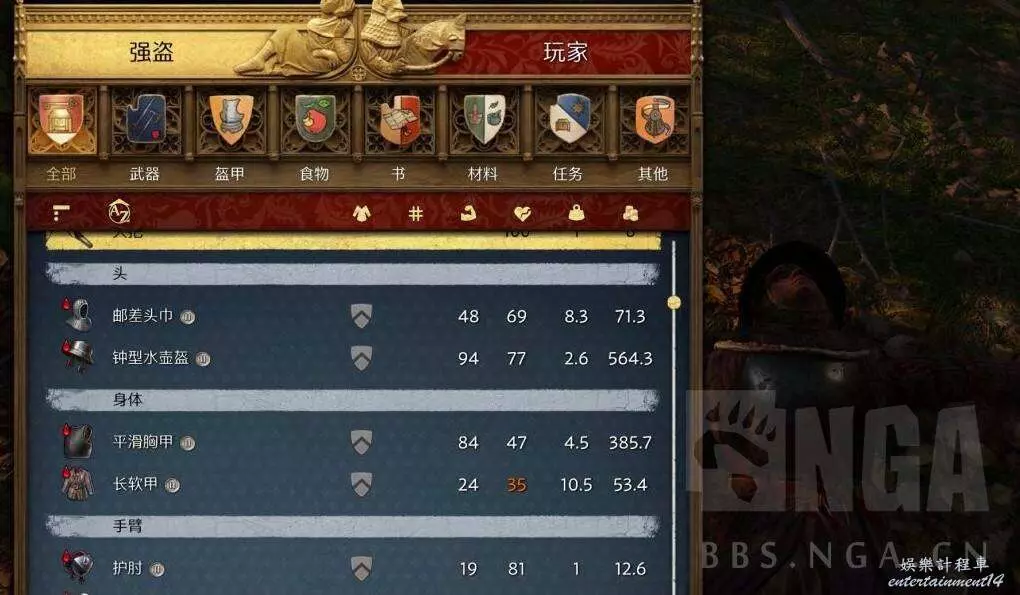Sort items alphabetically with AZ icon
Viewport: 1020px width, 595px height.
click(119, 211)
